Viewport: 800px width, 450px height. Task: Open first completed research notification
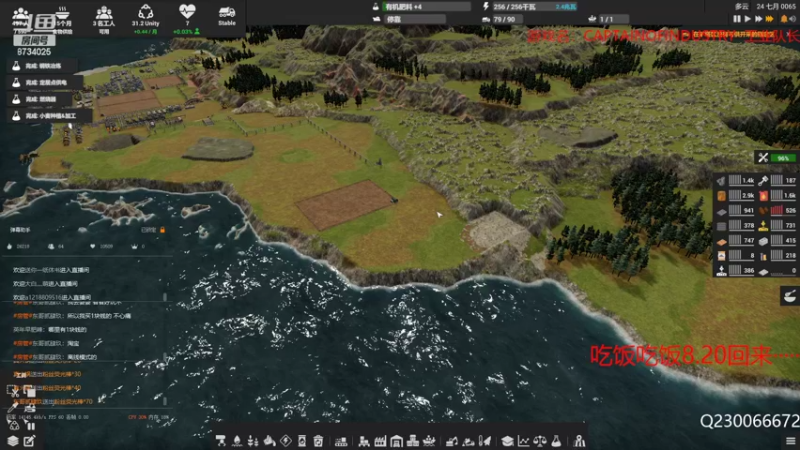coord(42,66)
